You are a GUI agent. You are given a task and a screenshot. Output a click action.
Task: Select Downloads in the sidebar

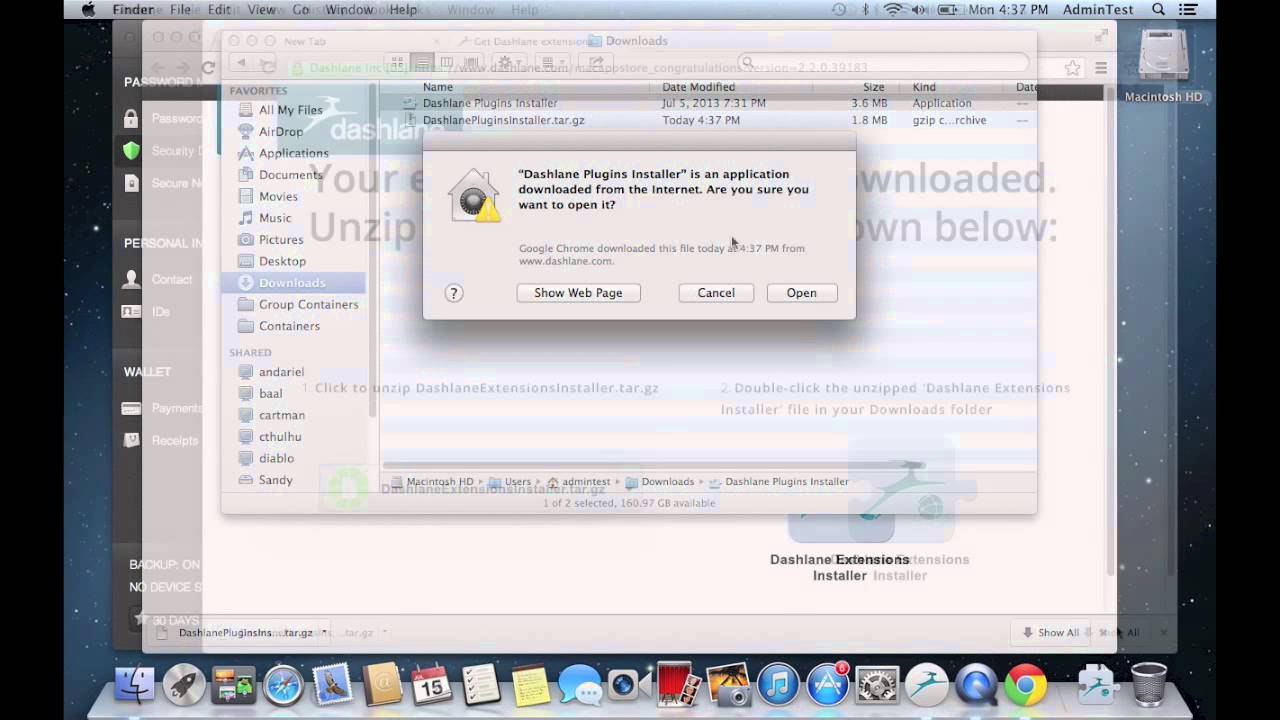294,283
